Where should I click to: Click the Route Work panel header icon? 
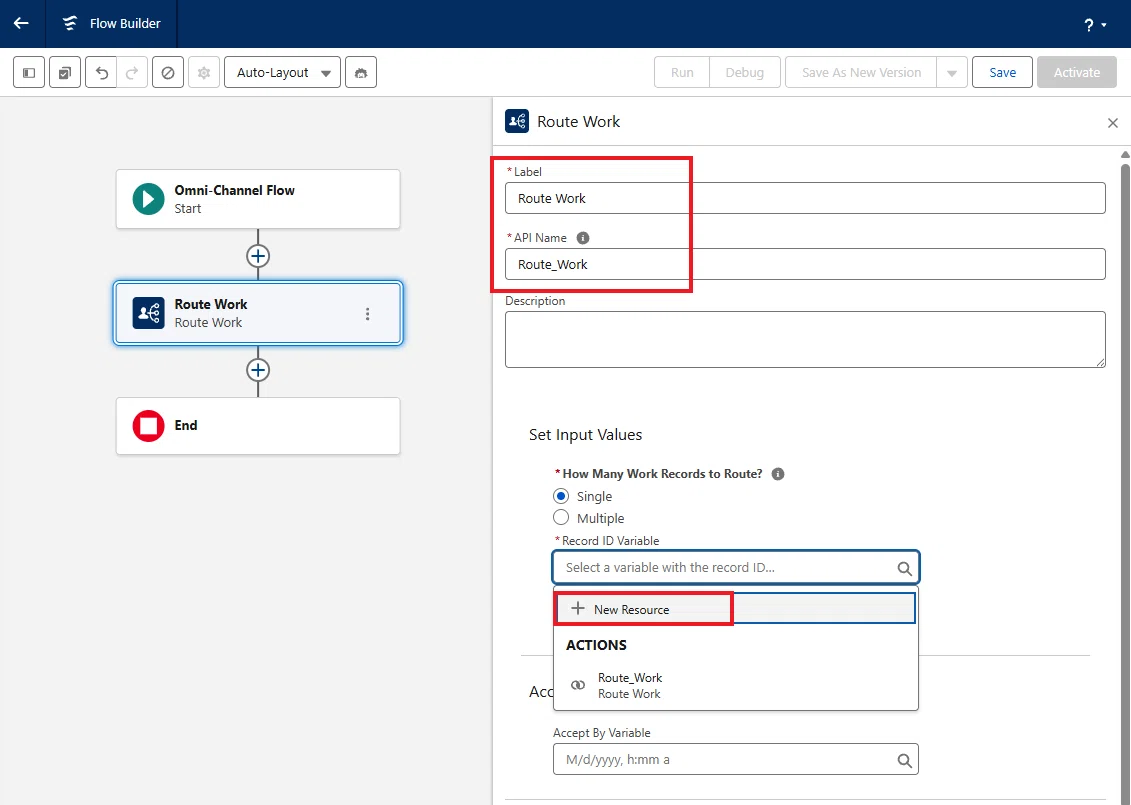(516, 121)
